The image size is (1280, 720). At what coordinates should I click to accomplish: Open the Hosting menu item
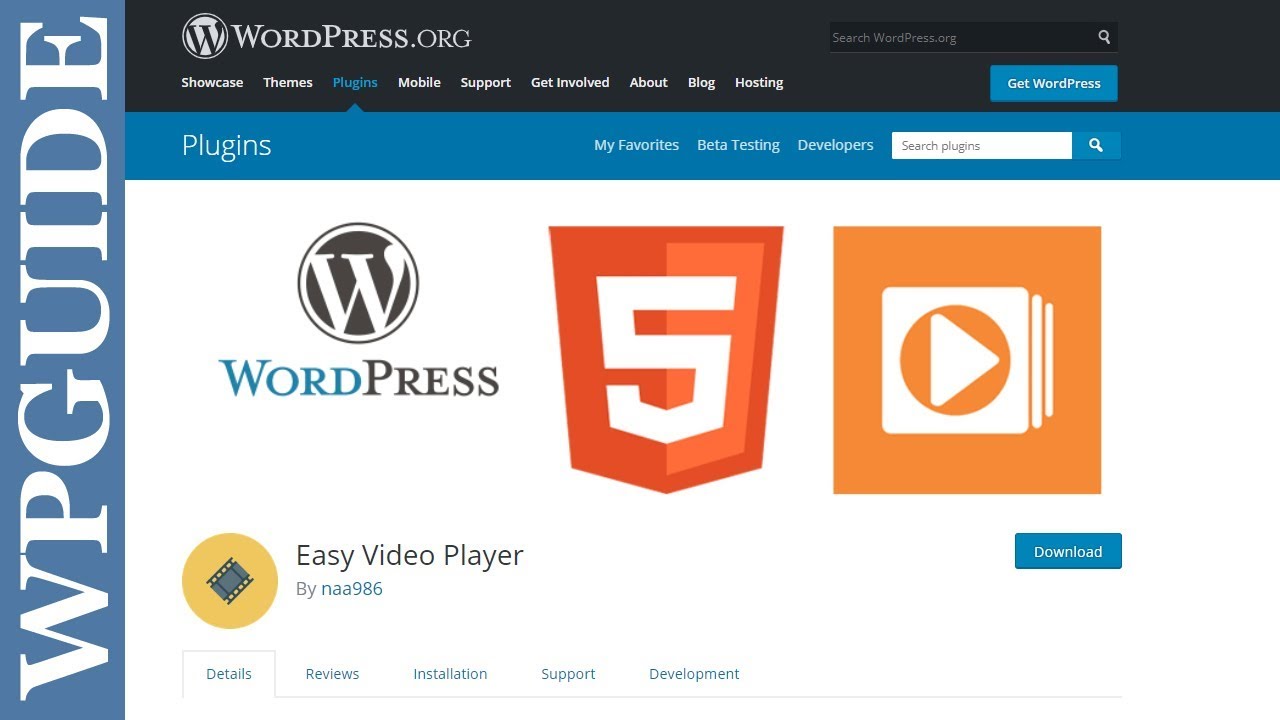[x=759, y=82]
